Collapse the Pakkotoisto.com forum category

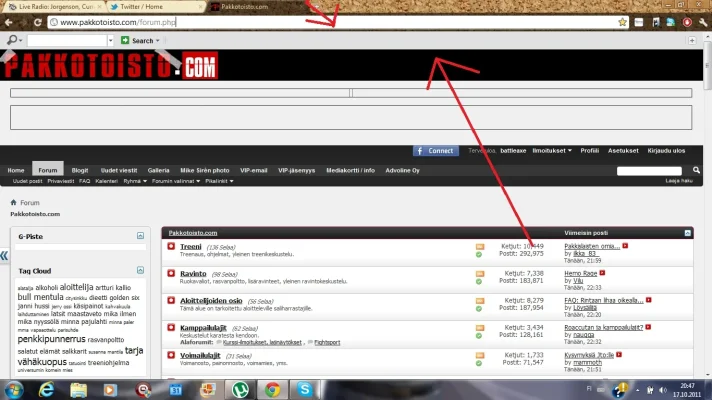pos(687,232)
